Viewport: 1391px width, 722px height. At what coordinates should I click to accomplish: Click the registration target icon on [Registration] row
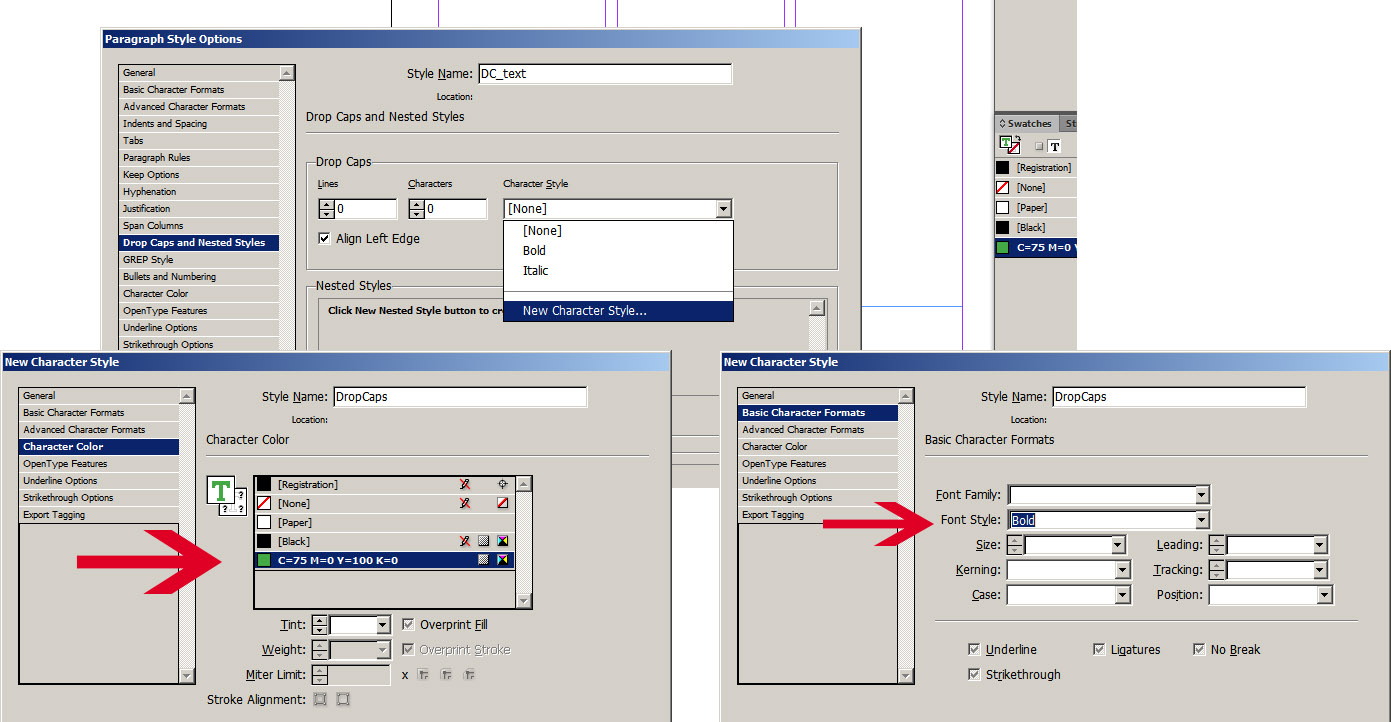point(503,484)
